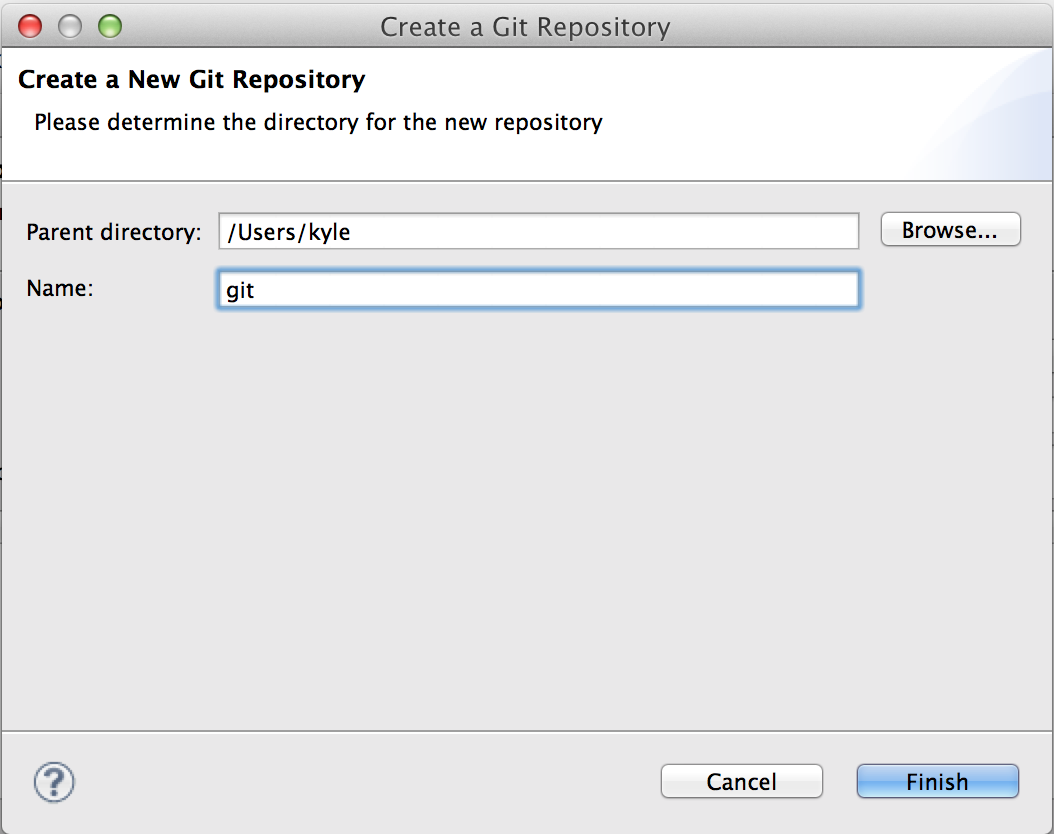Screen dimensions: 1054x834
Task: Close the dialog with the red button
Action: coord(30,26)
